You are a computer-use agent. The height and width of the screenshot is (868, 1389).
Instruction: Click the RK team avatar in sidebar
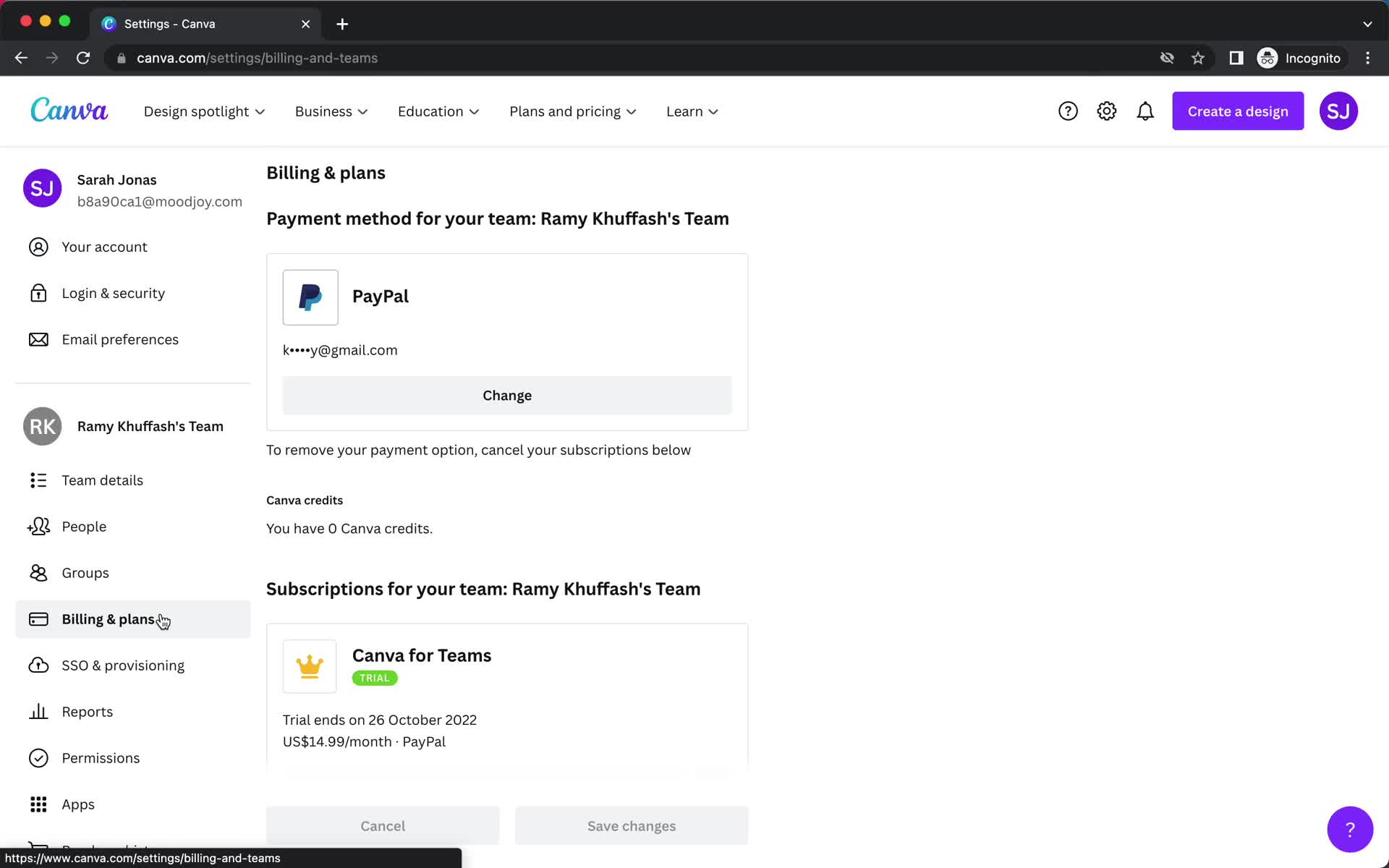click(43, 426)
